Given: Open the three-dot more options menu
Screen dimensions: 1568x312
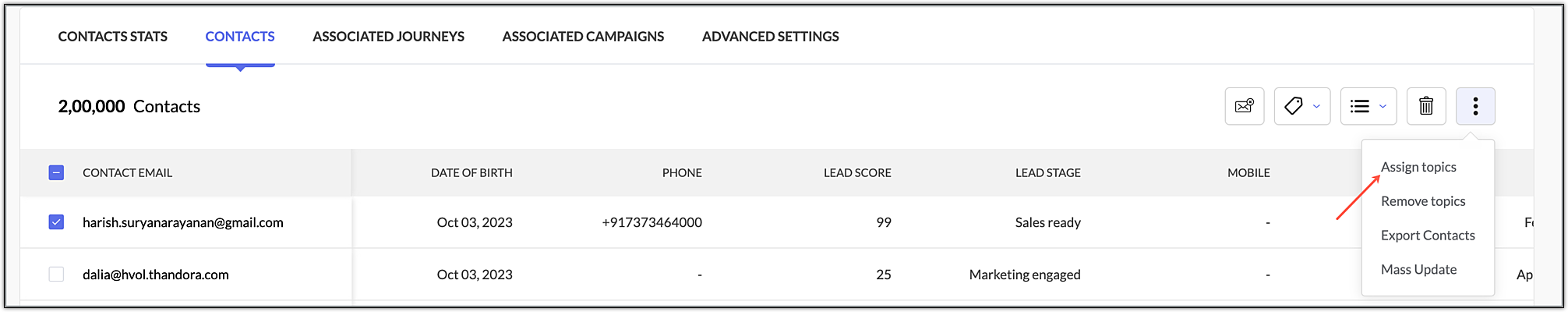Looking at the screenshot, I should coord(1474,106).
